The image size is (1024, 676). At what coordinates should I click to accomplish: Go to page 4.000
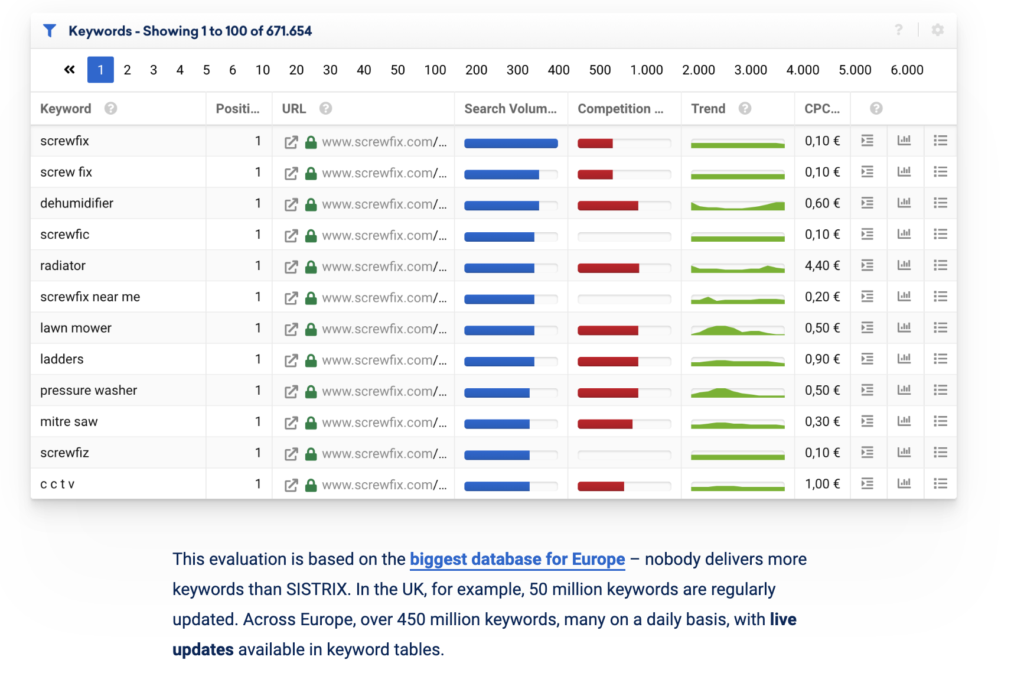point(803,70)
